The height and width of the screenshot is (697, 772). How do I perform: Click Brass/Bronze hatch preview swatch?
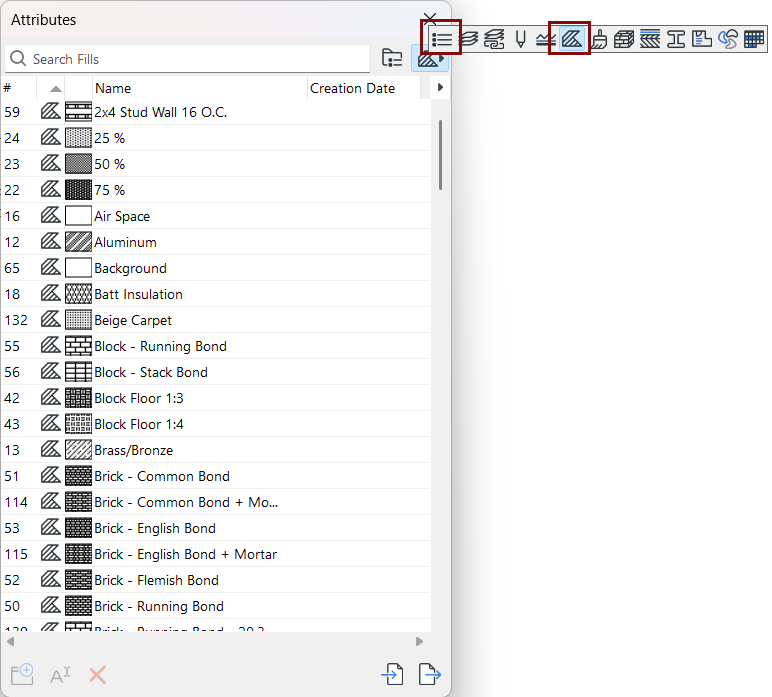(78, 449)
